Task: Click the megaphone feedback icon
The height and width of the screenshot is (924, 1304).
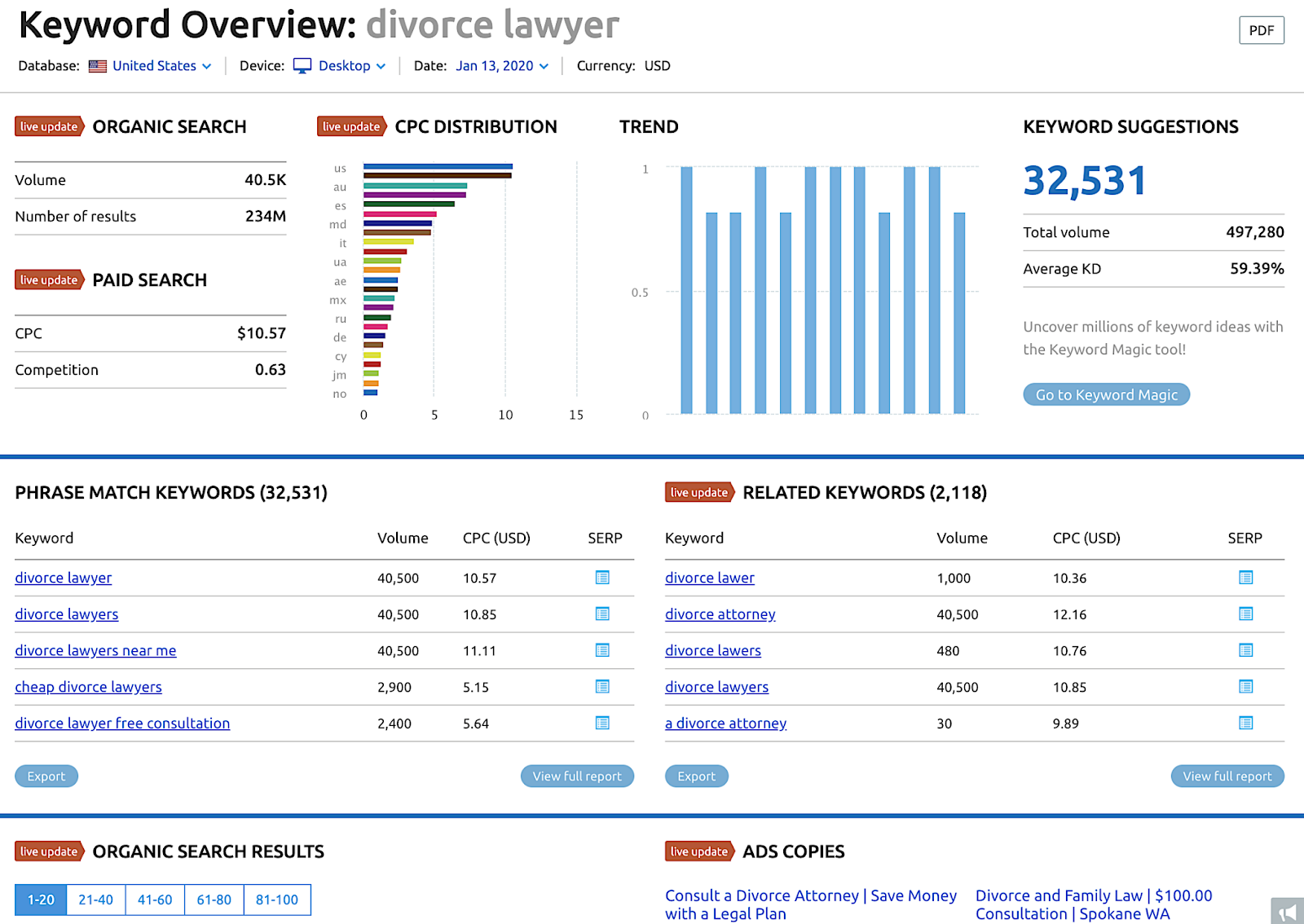Action: (x=1287, y=911)
